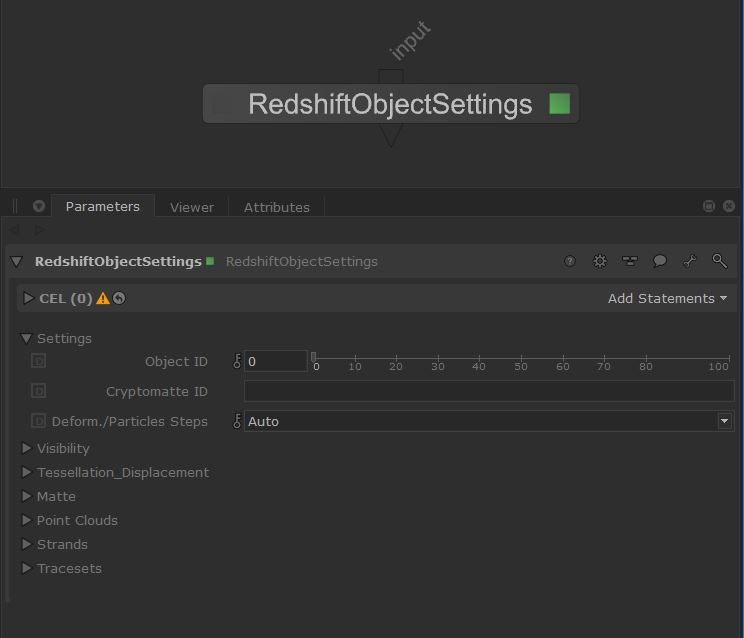Click green square beside parameter node name
The width and height of the screenshot is (744, 638).
tap(210, 261)
